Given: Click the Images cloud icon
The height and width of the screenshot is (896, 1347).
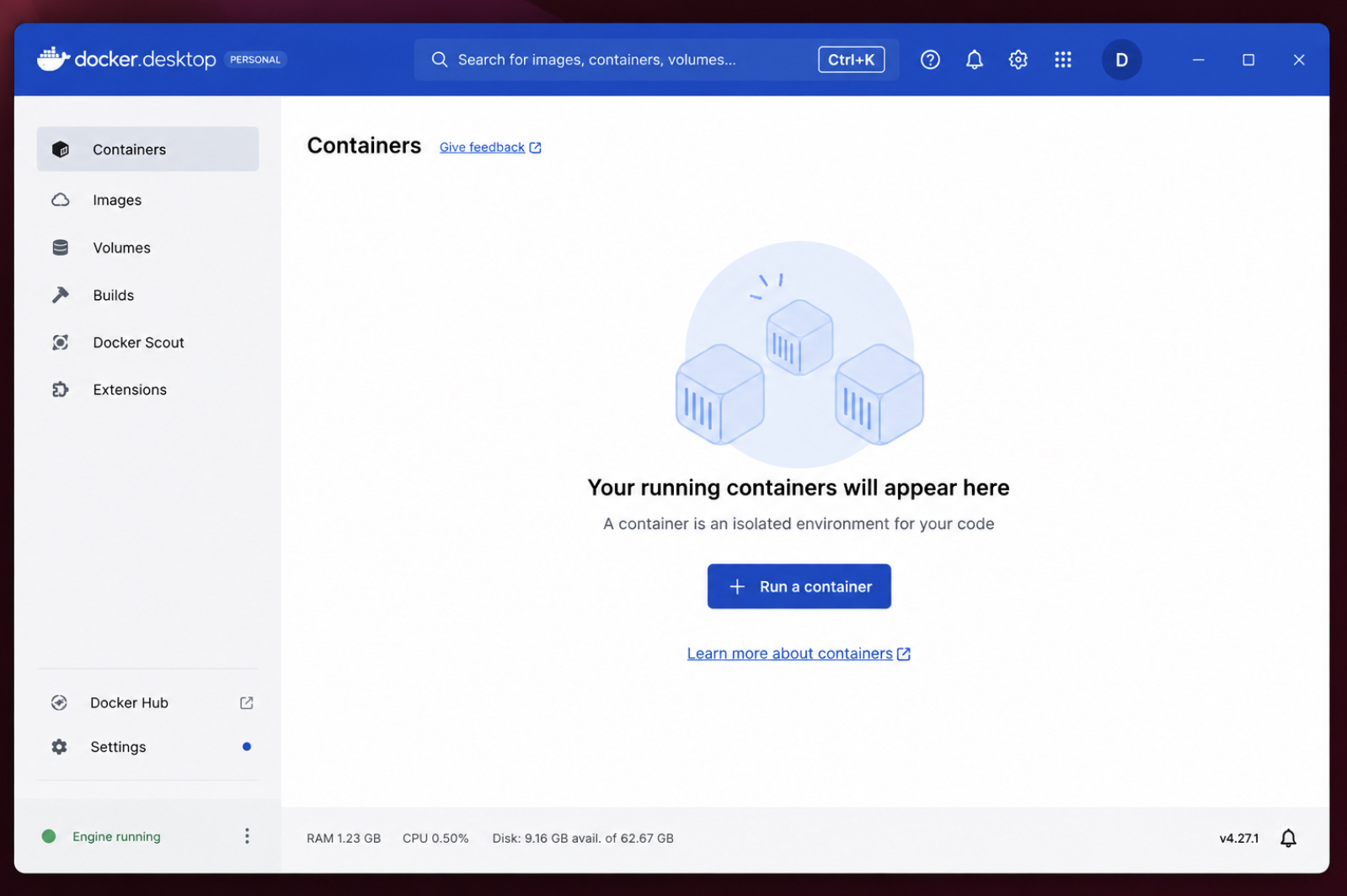Looking at the screenshot, I should (61, 200).
